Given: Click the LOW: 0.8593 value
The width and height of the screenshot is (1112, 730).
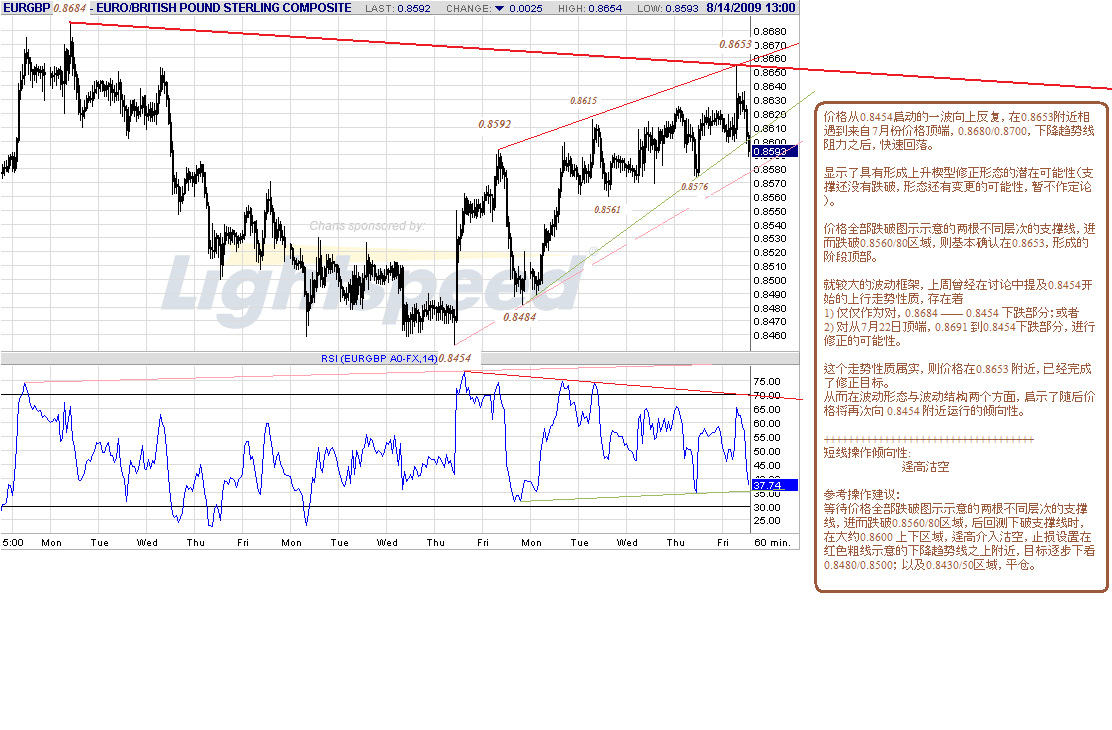Looking at the screenshot, I should coord(667,9).
